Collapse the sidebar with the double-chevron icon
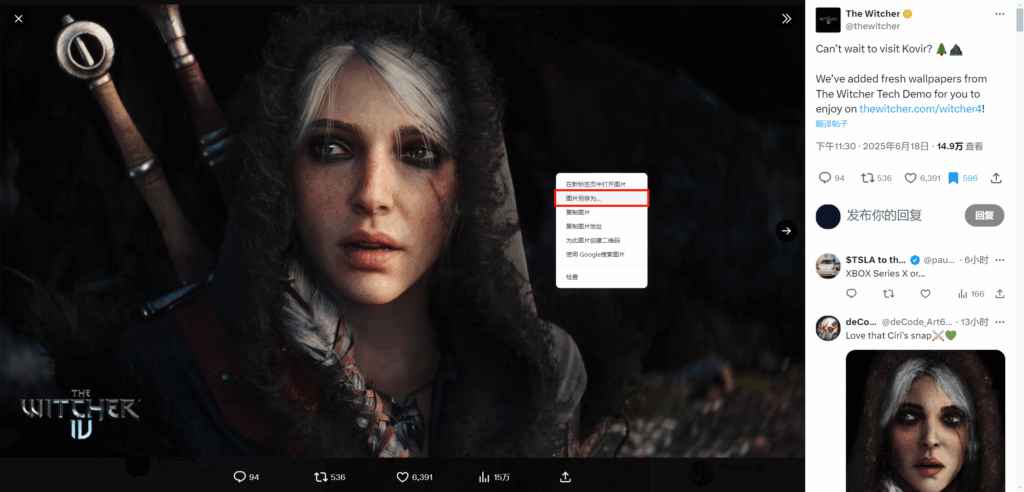Viewport: 1024px width, 492px height. (x=786, y=19)
